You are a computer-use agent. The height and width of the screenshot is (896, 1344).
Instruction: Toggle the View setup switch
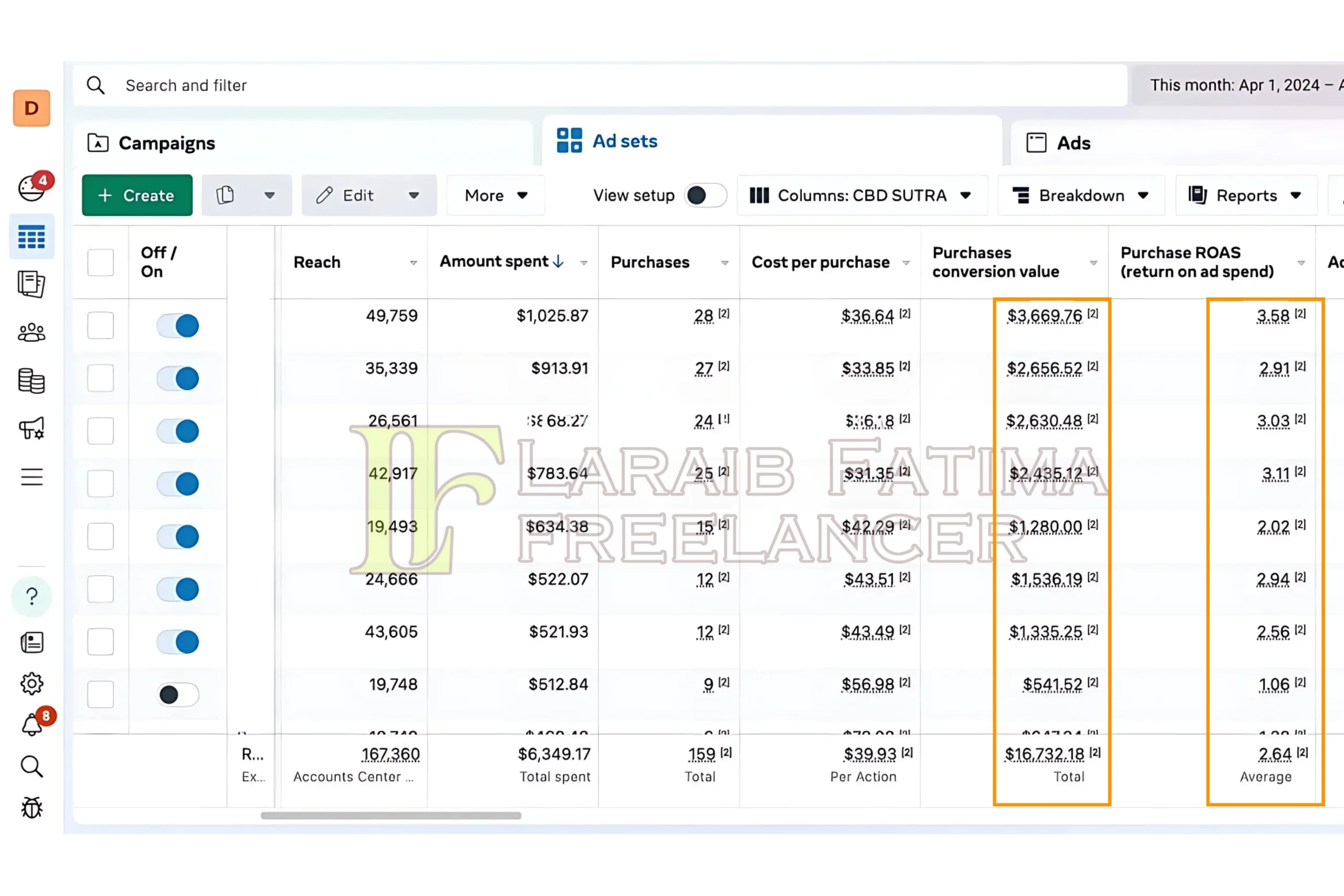click(x=705, y=195)
